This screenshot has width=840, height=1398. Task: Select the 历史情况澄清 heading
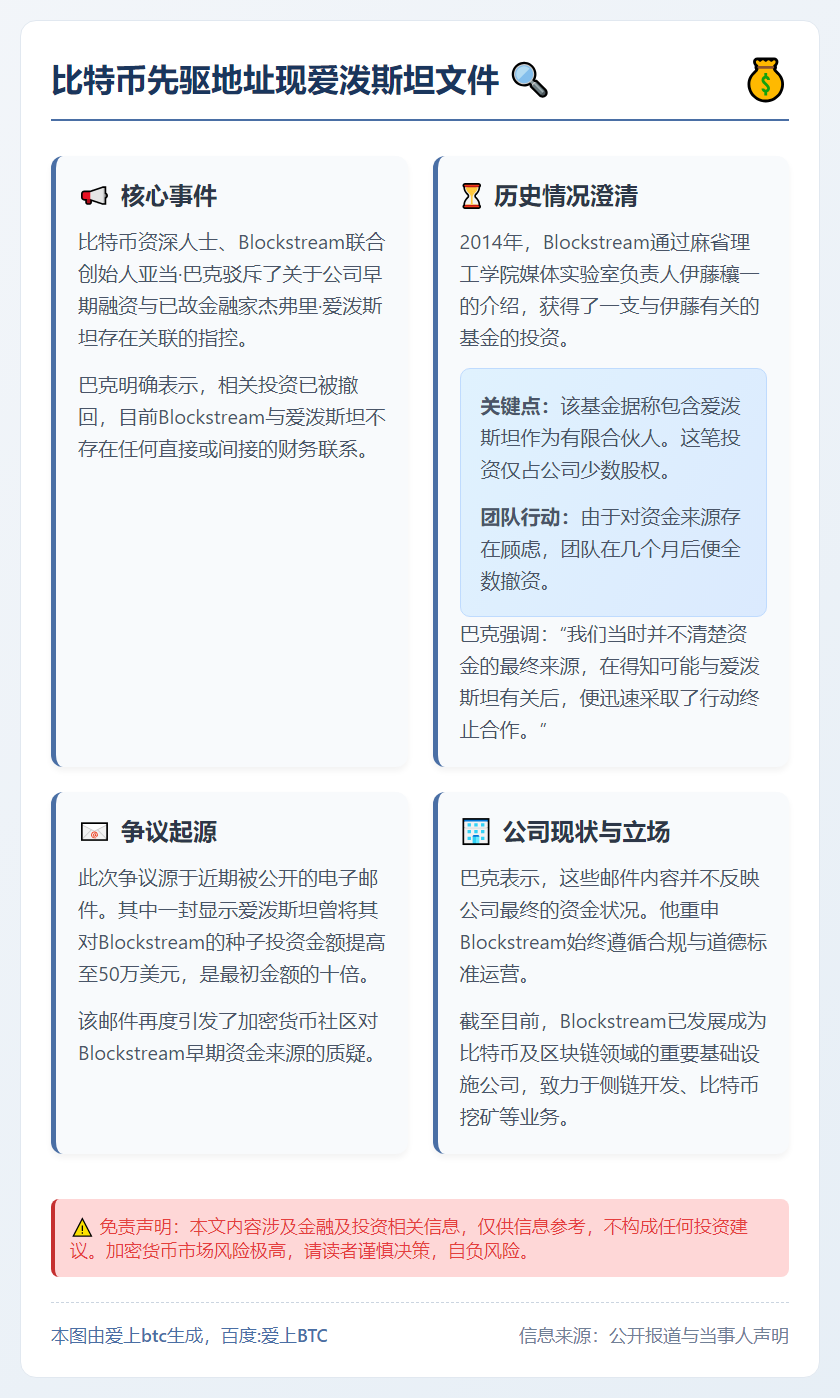click(x=566, y=196)
